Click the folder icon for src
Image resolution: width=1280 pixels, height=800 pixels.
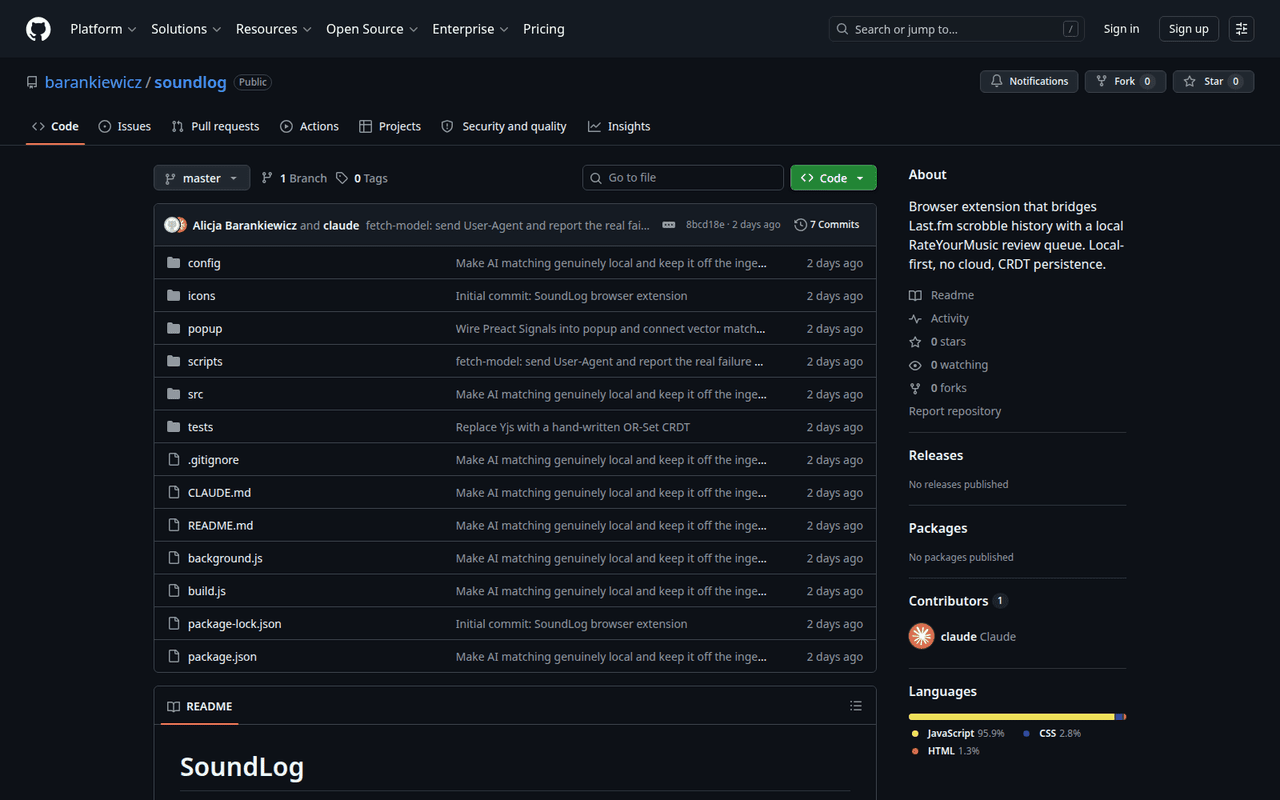(x=174, y=394)
